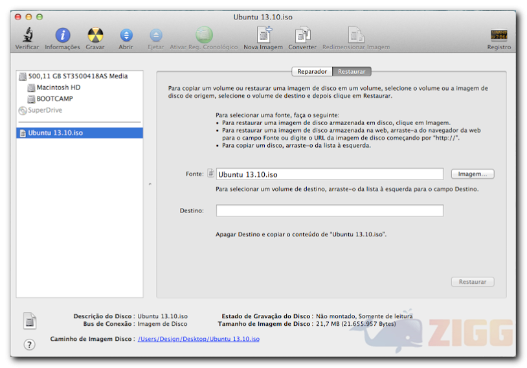Open the Registro log icon
527x368 pixels.
click(499, 35)
